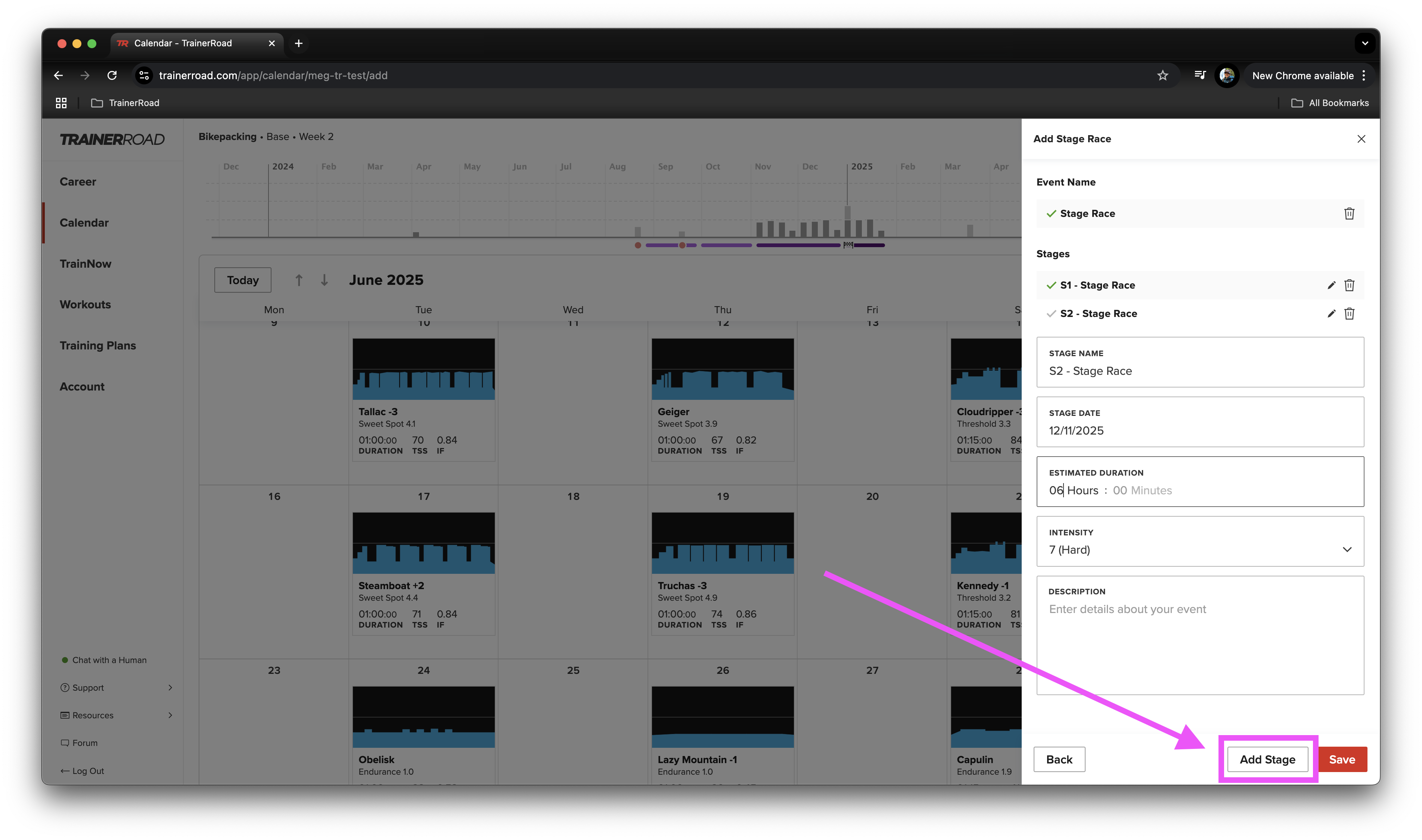Click the Description text area
Image resolution: width=1422 pixels, height=840 pixels.
1200,636
